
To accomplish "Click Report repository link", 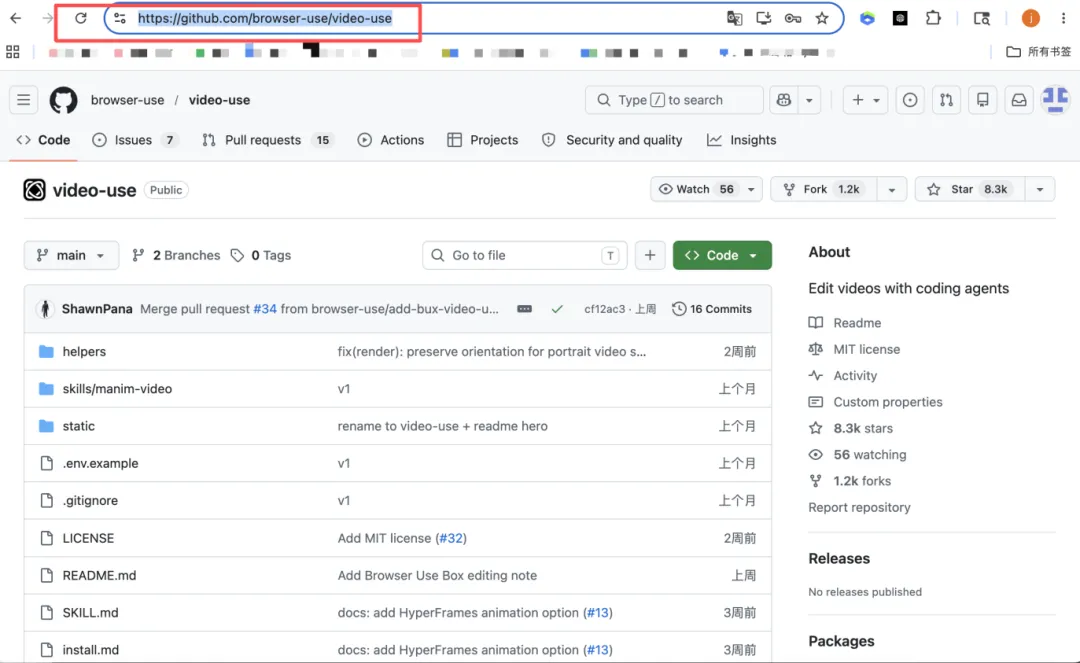I will [x=859, y=507].
